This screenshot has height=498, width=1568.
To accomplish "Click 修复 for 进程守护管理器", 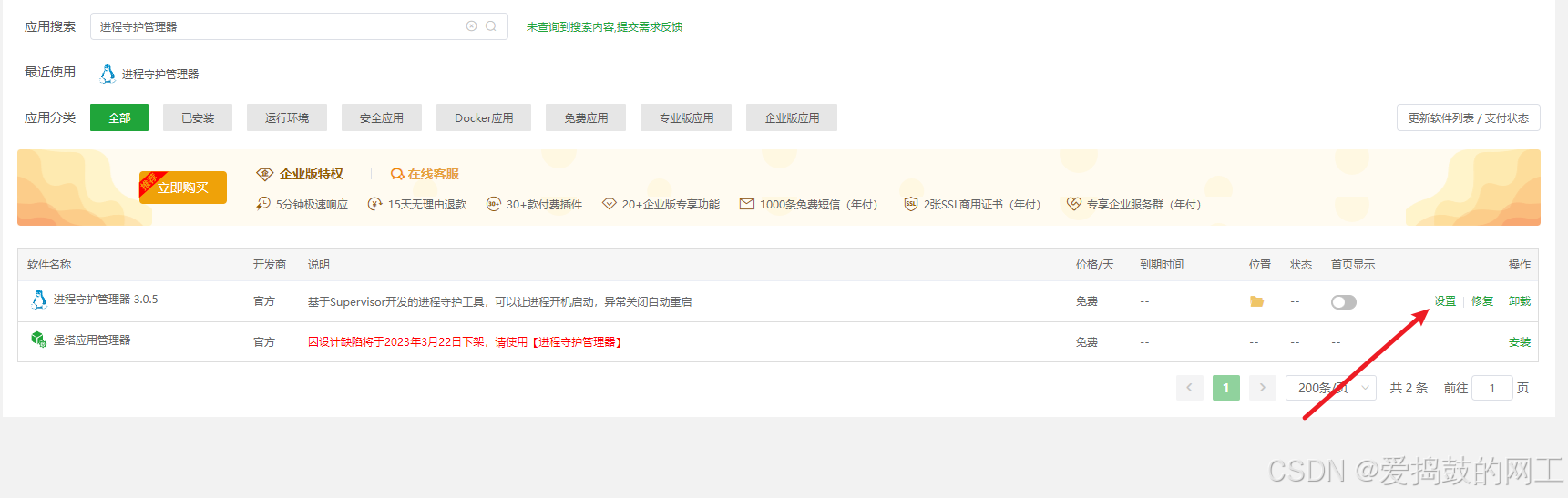I will (1482, 301).
